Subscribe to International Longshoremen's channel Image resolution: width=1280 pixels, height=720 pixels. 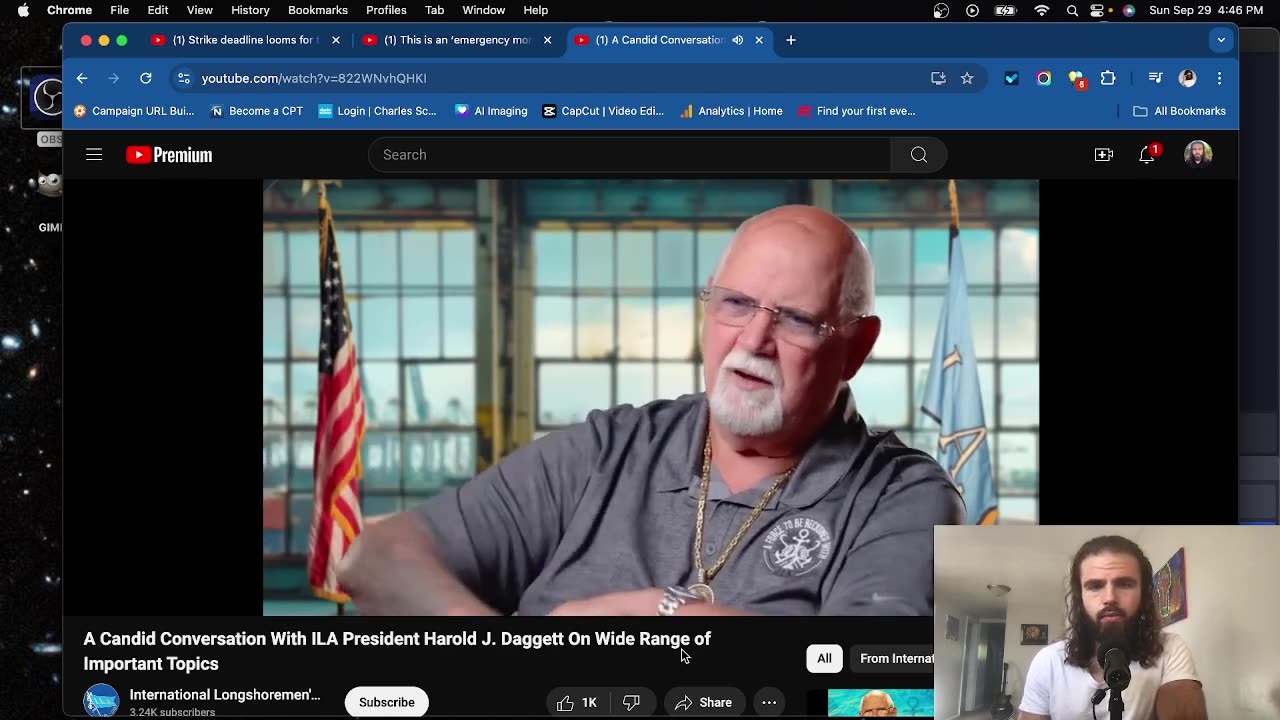(386, 702)
